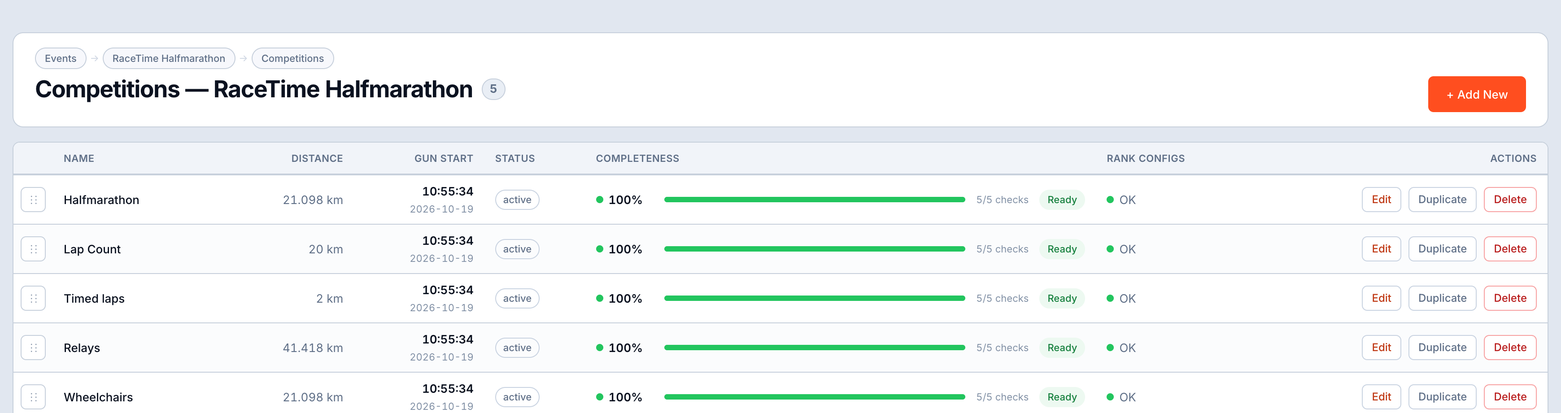
Task: Click the drag handle for Halfmarathon row
Action: [x=33, y=200]
